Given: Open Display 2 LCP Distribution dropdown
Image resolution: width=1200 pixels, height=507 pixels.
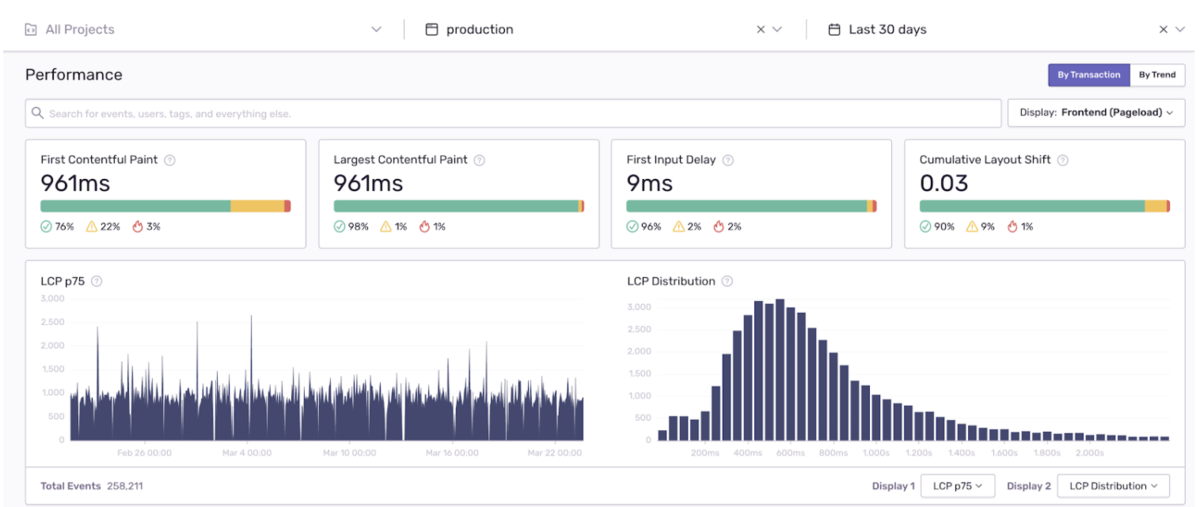Looking at the screenshot, I should click(1113, 486).
